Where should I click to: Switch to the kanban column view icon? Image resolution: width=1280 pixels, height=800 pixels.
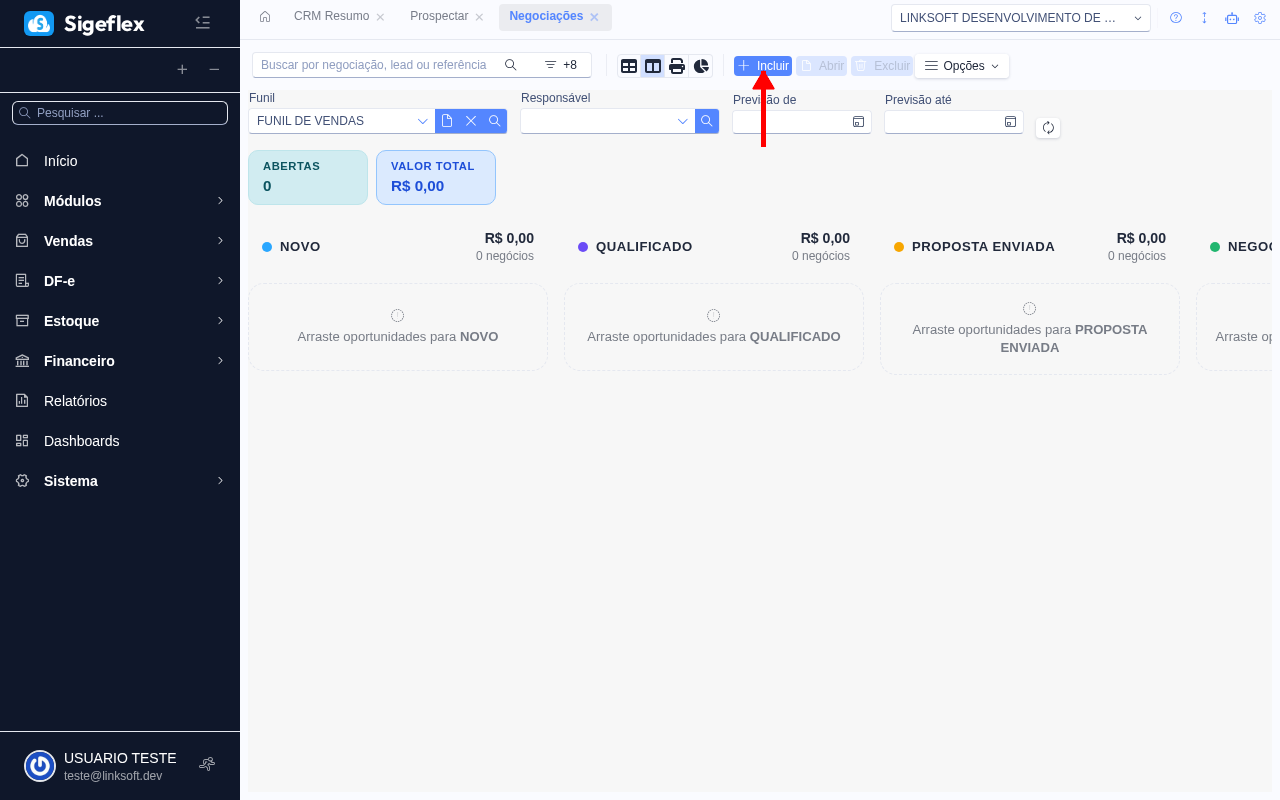coord(653,65)
